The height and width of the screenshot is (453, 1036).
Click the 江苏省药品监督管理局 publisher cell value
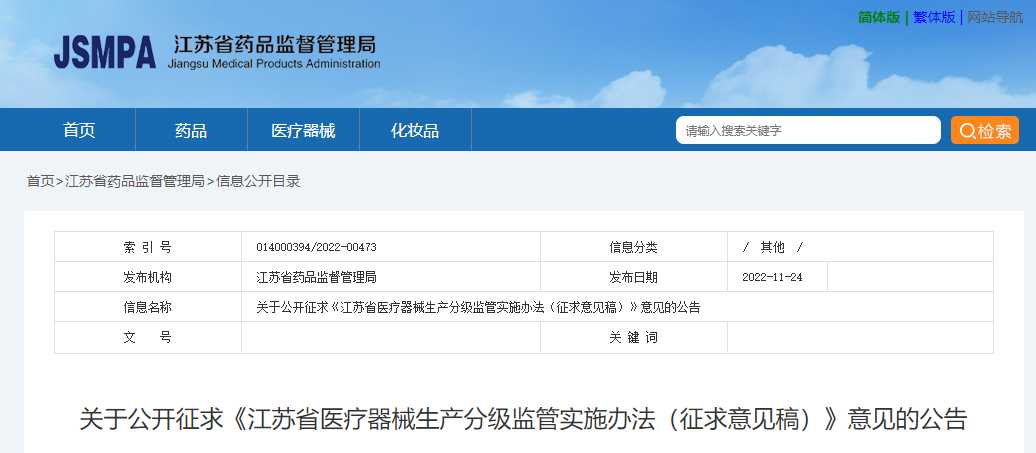(x=316, y=277)
